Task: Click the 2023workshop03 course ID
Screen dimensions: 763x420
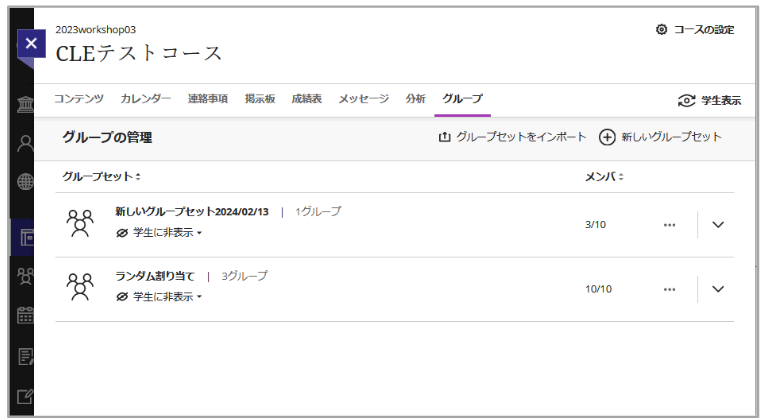Action: 95,30
